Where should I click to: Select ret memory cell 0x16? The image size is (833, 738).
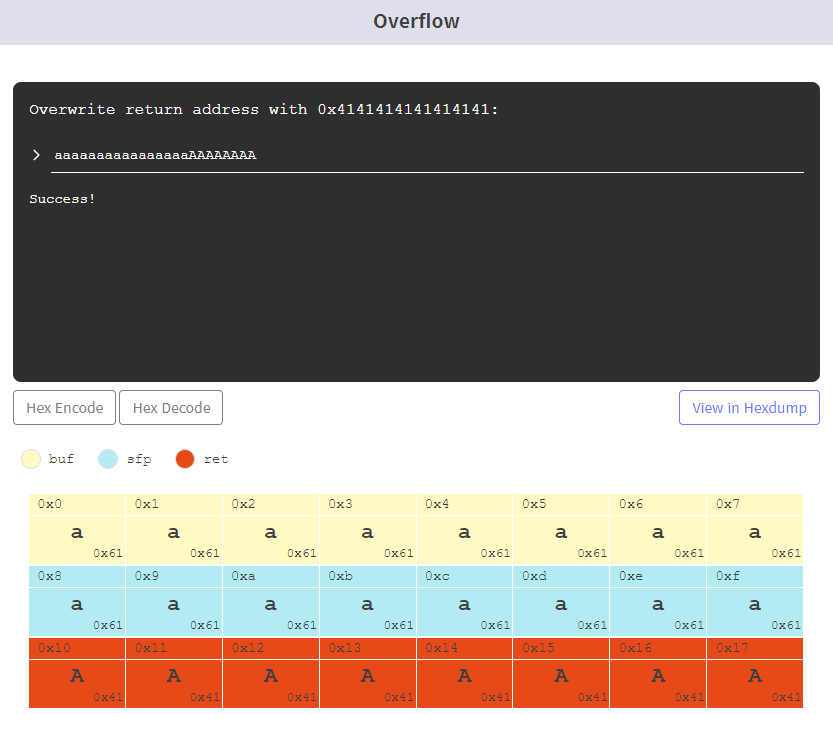click(x=658, y=673)
